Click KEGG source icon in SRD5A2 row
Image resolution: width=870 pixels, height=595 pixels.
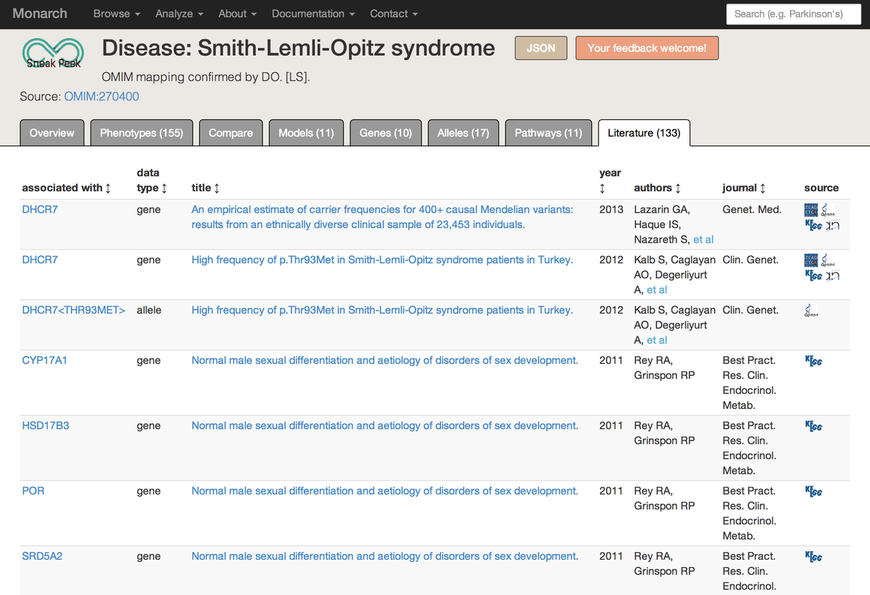tap(813, 557)
